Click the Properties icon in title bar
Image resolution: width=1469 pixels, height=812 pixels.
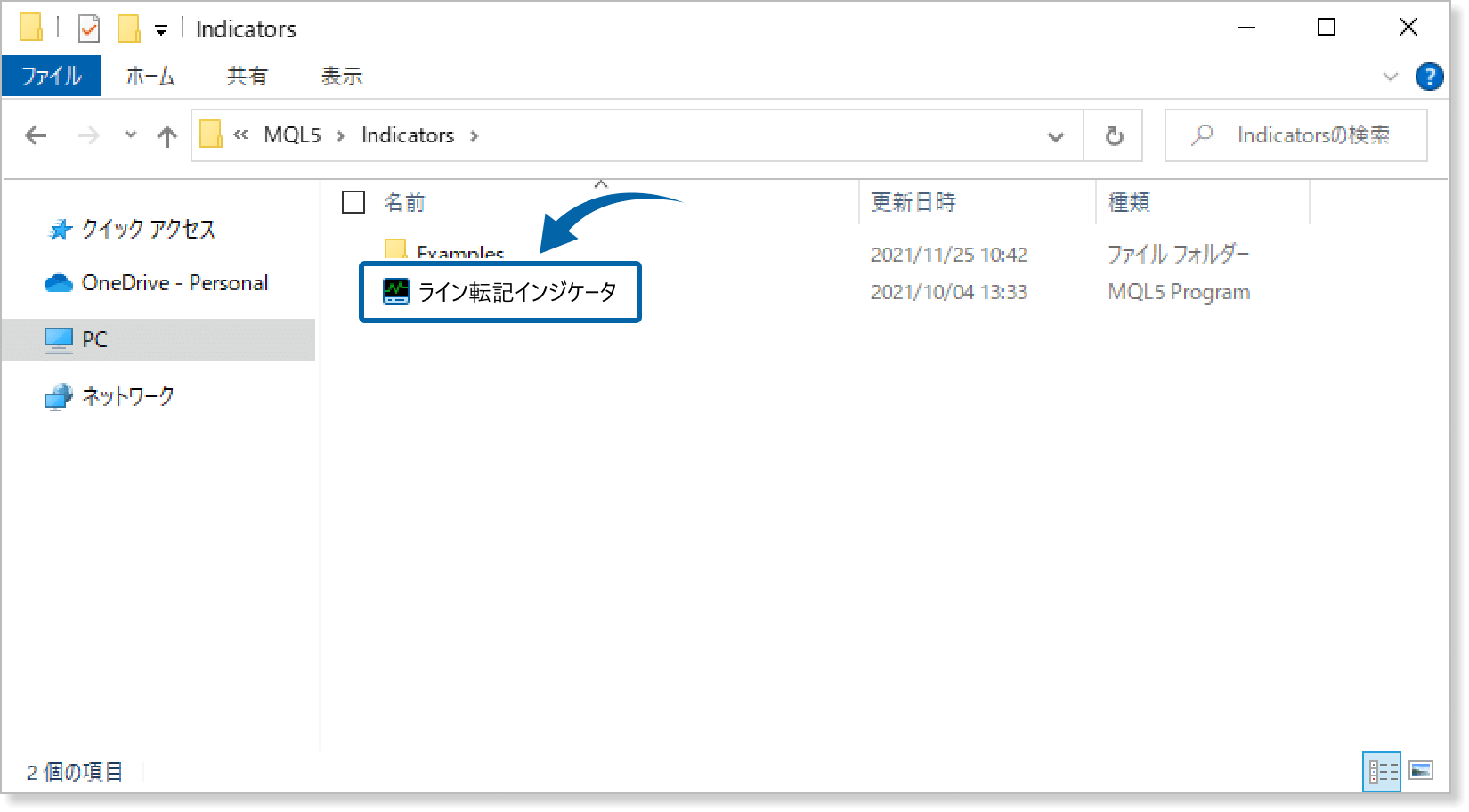pos(89,28)
